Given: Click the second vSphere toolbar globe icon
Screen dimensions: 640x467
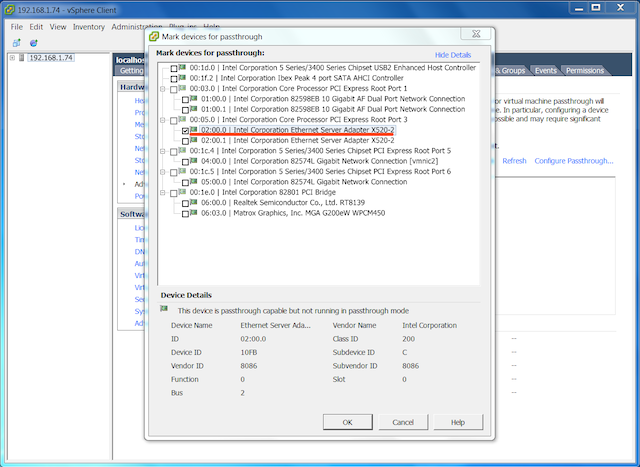Looking at the screenshot, I should pos(34,43).
